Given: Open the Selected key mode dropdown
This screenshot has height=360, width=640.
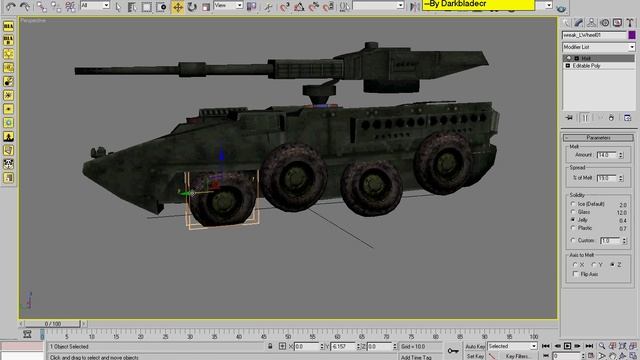Looking at the screenshot, I should [512, 346].
